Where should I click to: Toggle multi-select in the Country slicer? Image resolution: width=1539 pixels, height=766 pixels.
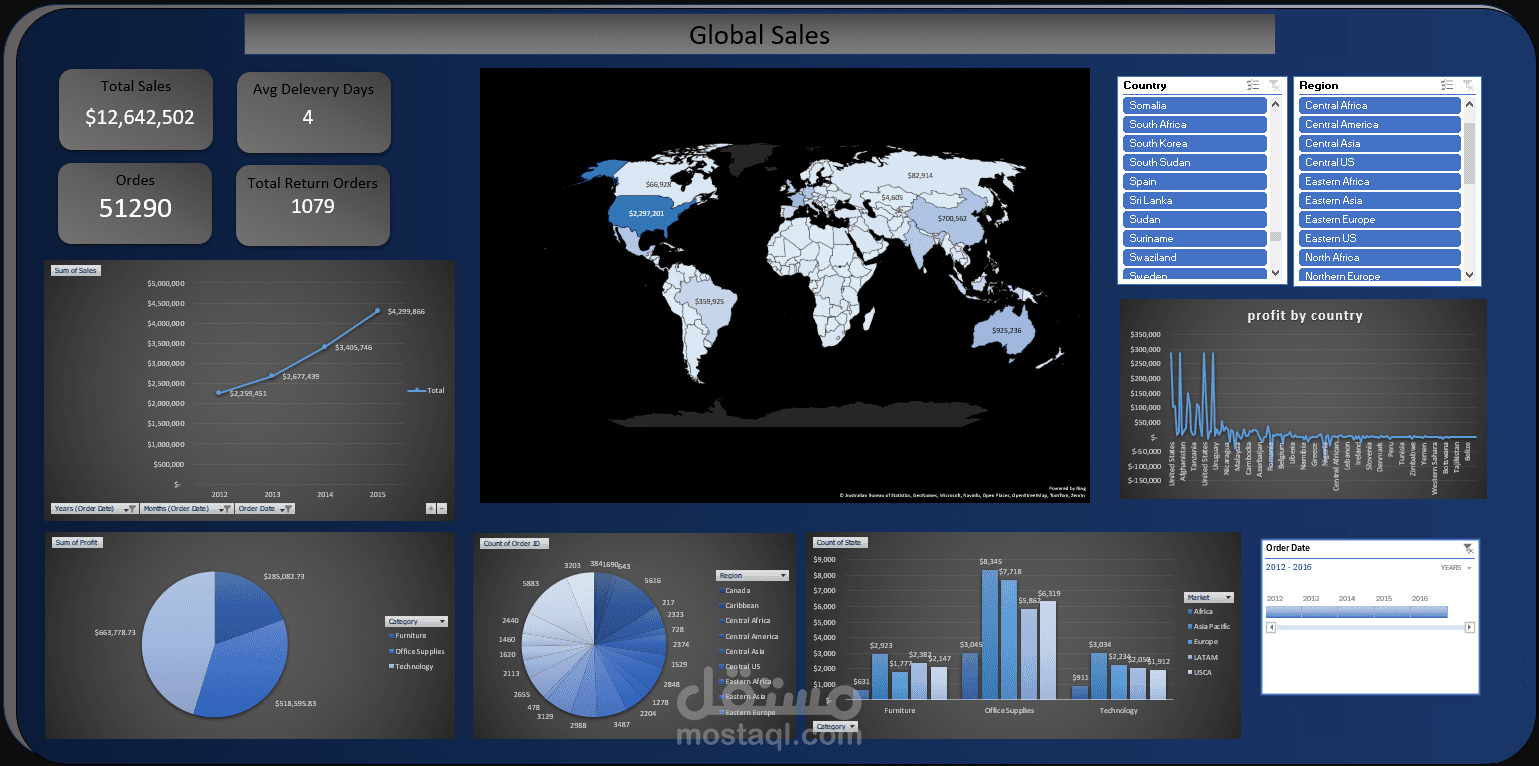[x=1253, y=86]
